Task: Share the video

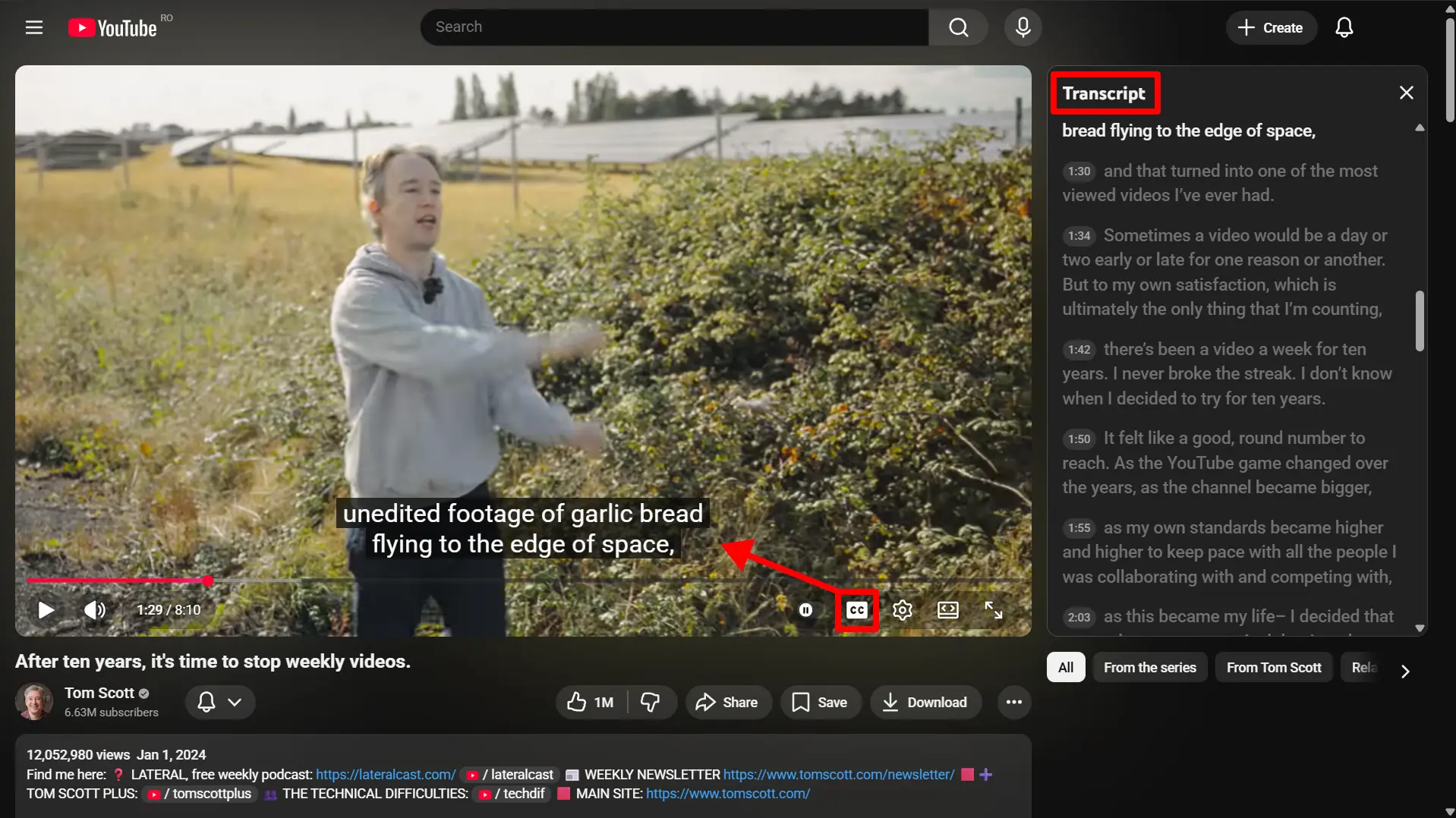Action: 728,703
